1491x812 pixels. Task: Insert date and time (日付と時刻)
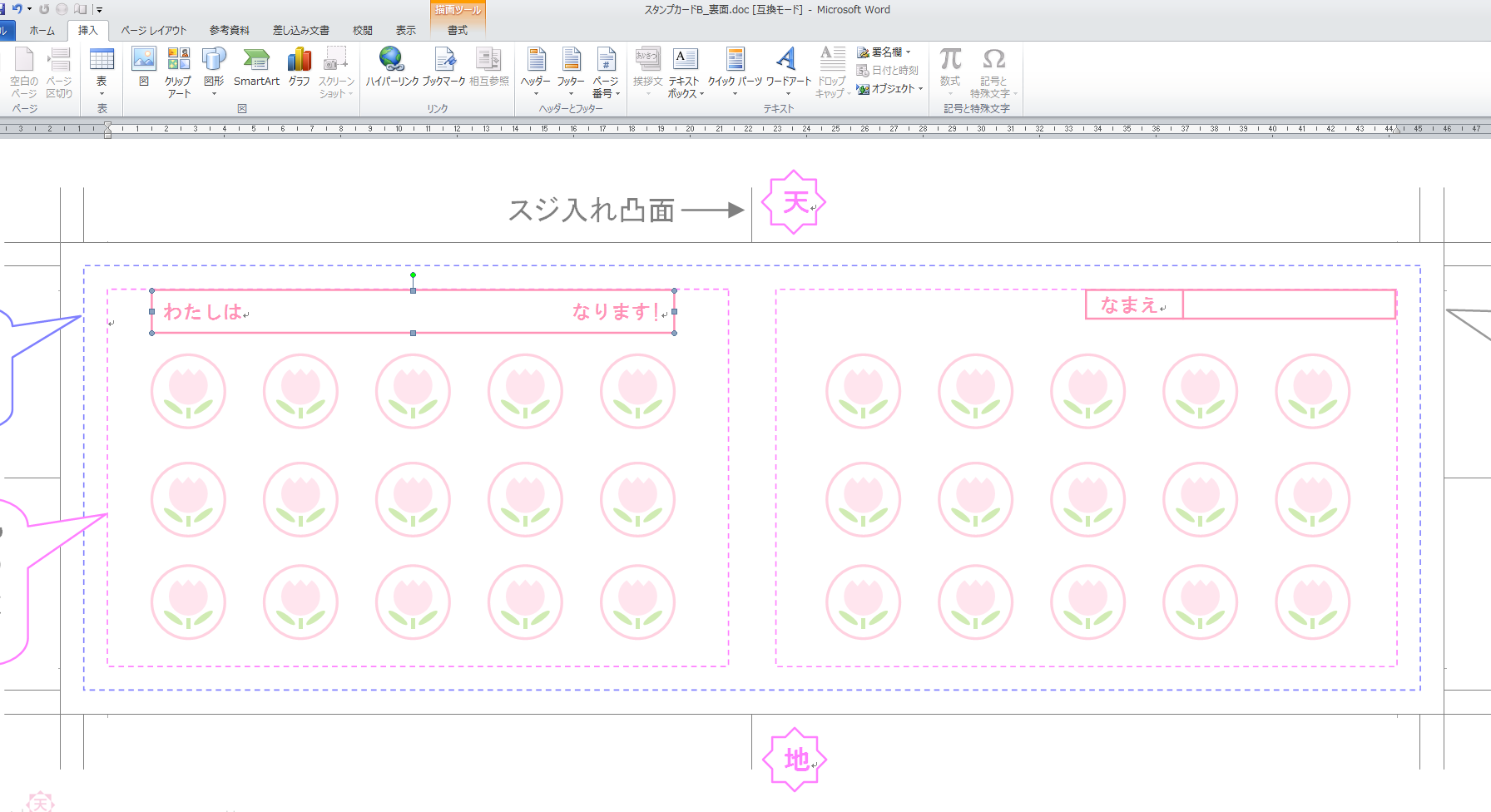pos(889,70)
